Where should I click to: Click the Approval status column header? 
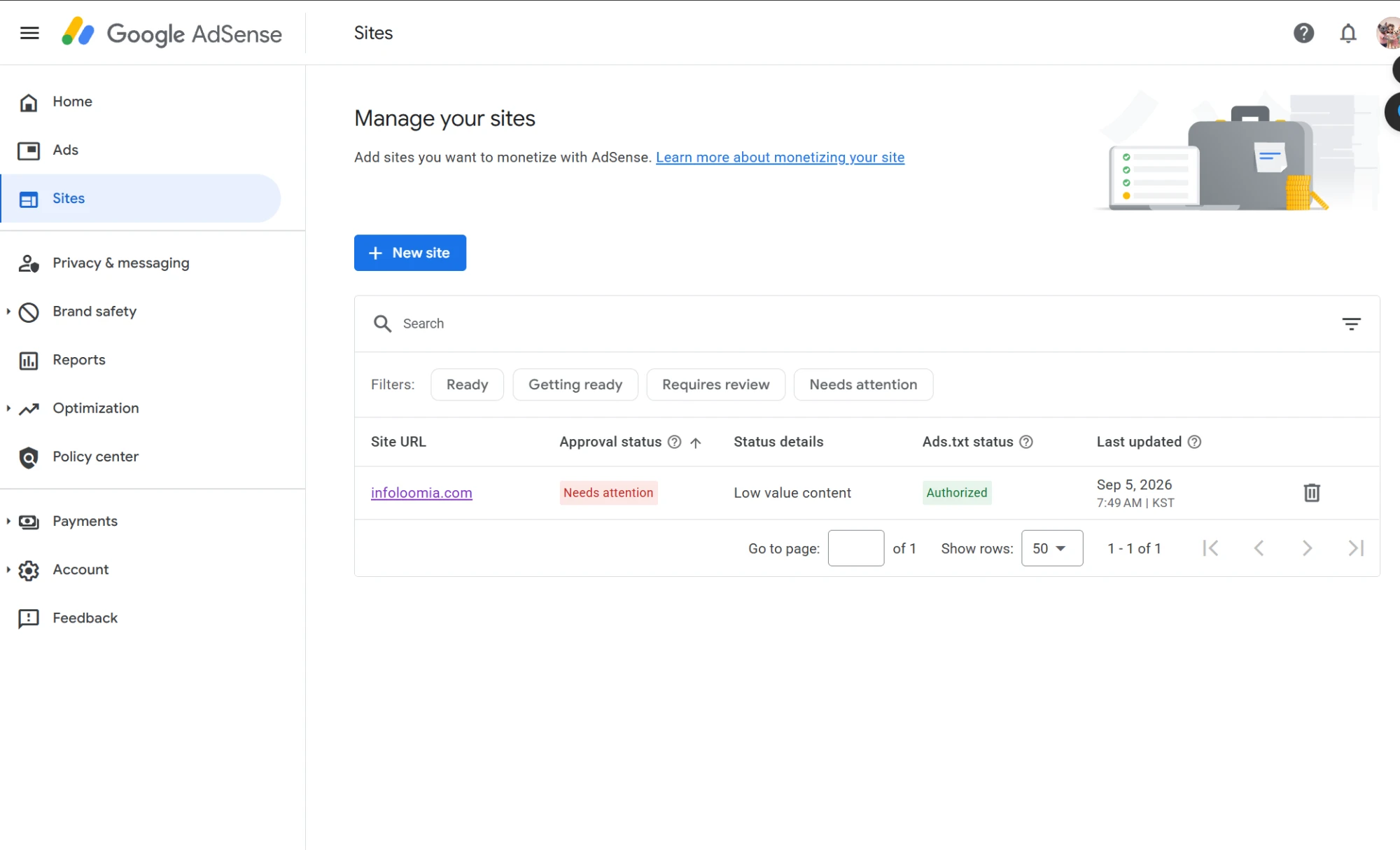(x=610, y=442)
